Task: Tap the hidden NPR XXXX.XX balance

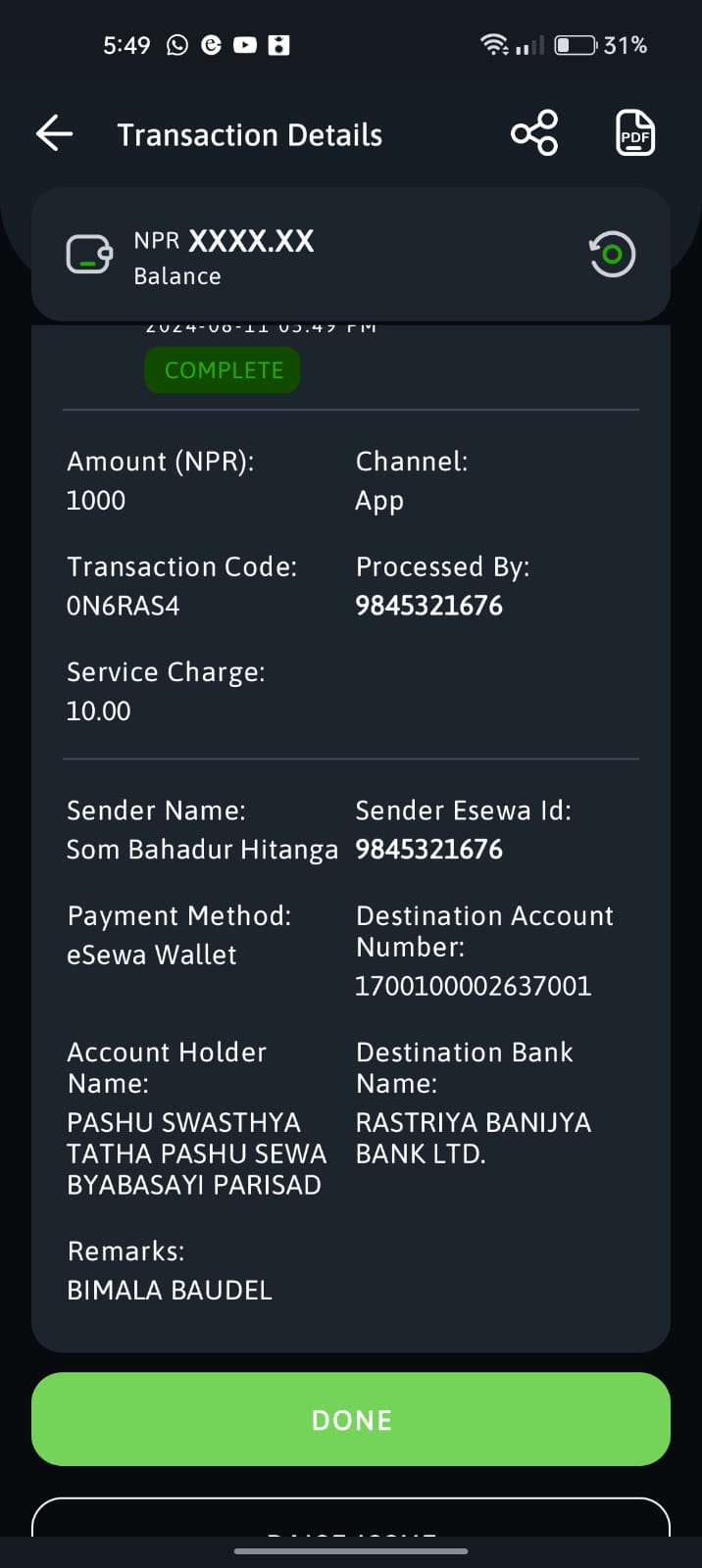Action: pos(224,241)
